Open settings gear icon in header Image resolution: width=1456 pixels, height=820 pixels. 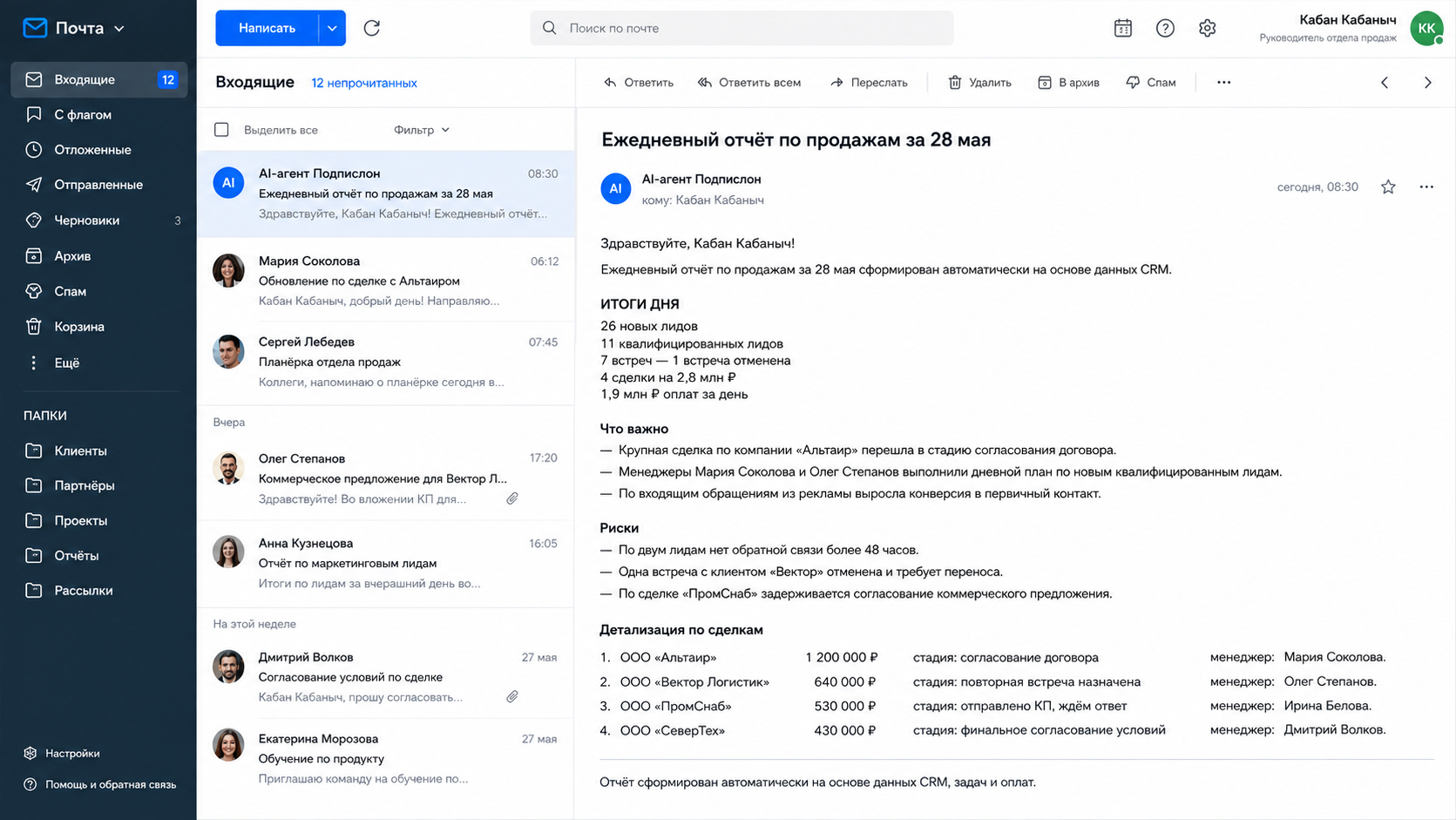point(1207,28)
